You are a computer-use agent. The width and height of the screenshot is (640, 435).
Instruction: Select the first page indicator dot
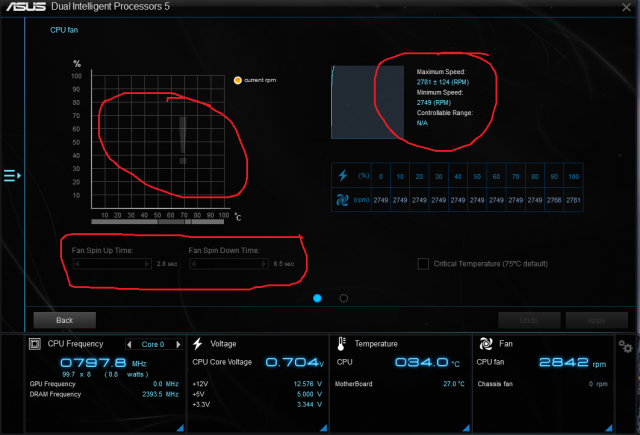[x=317, y=298]
